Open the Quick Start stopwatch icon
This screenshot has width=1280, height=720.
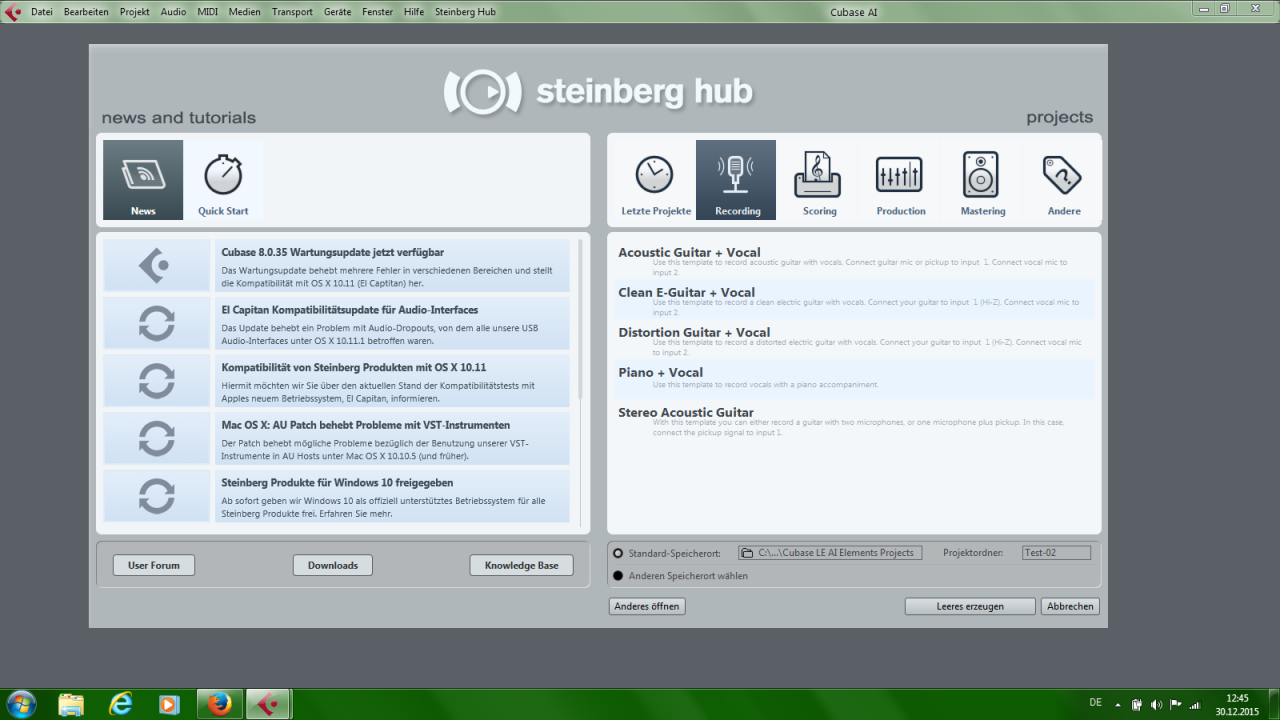point(223,180)
